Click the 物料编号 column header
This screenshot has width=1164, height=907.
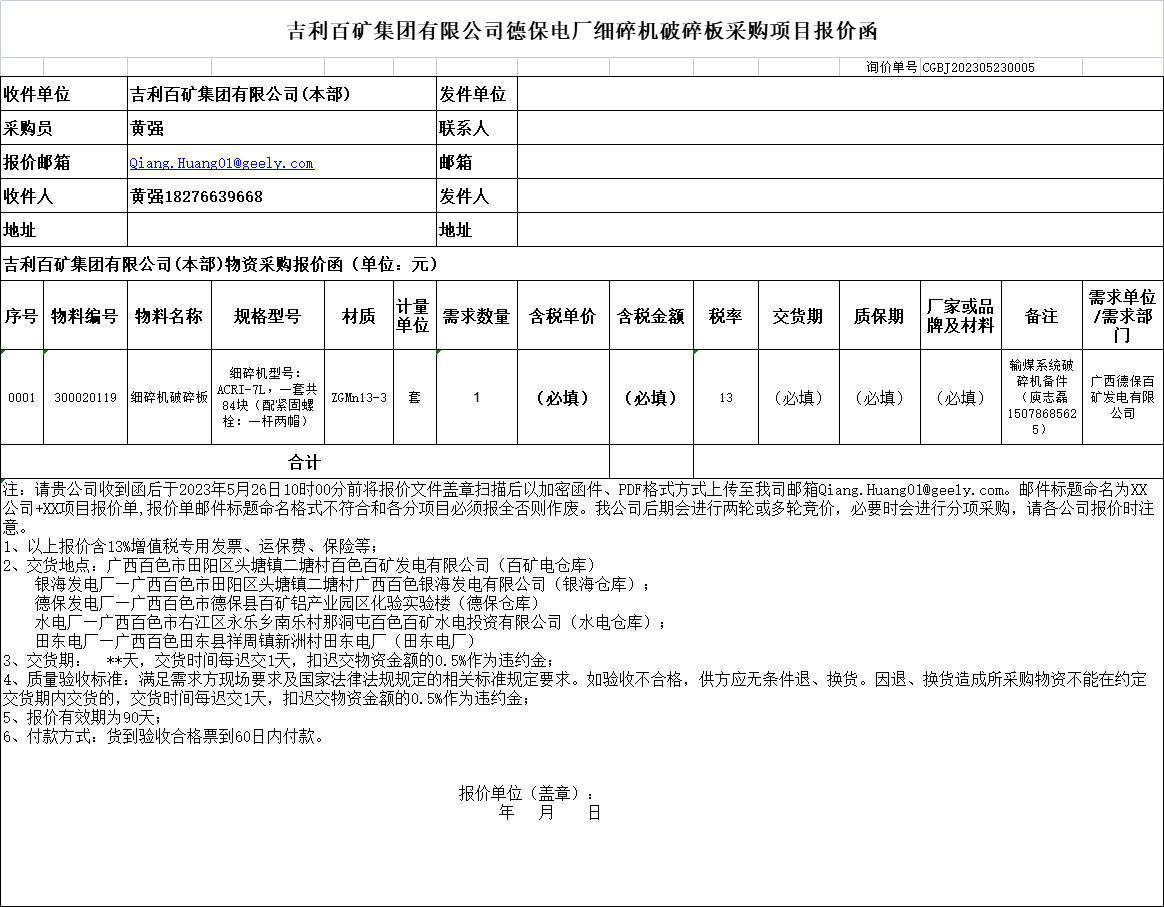(85, 315)
